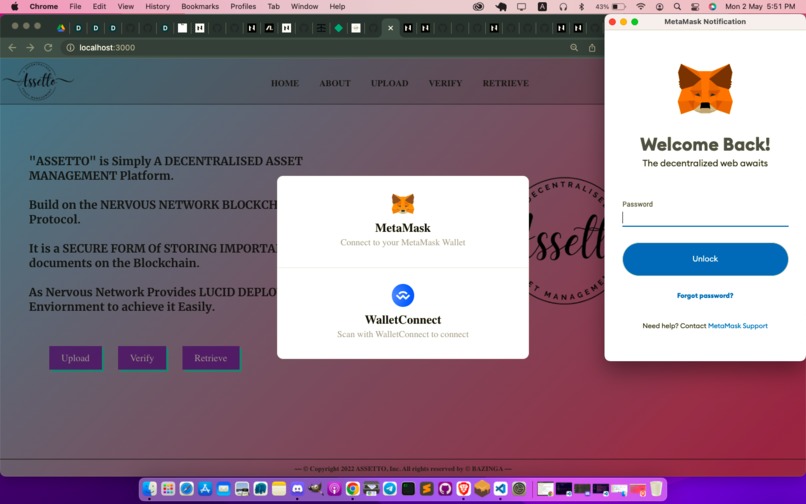This screenshot has width=806, height=504.
Task: Click VERIFY in the site navigation
Action: tap(445, 83)
